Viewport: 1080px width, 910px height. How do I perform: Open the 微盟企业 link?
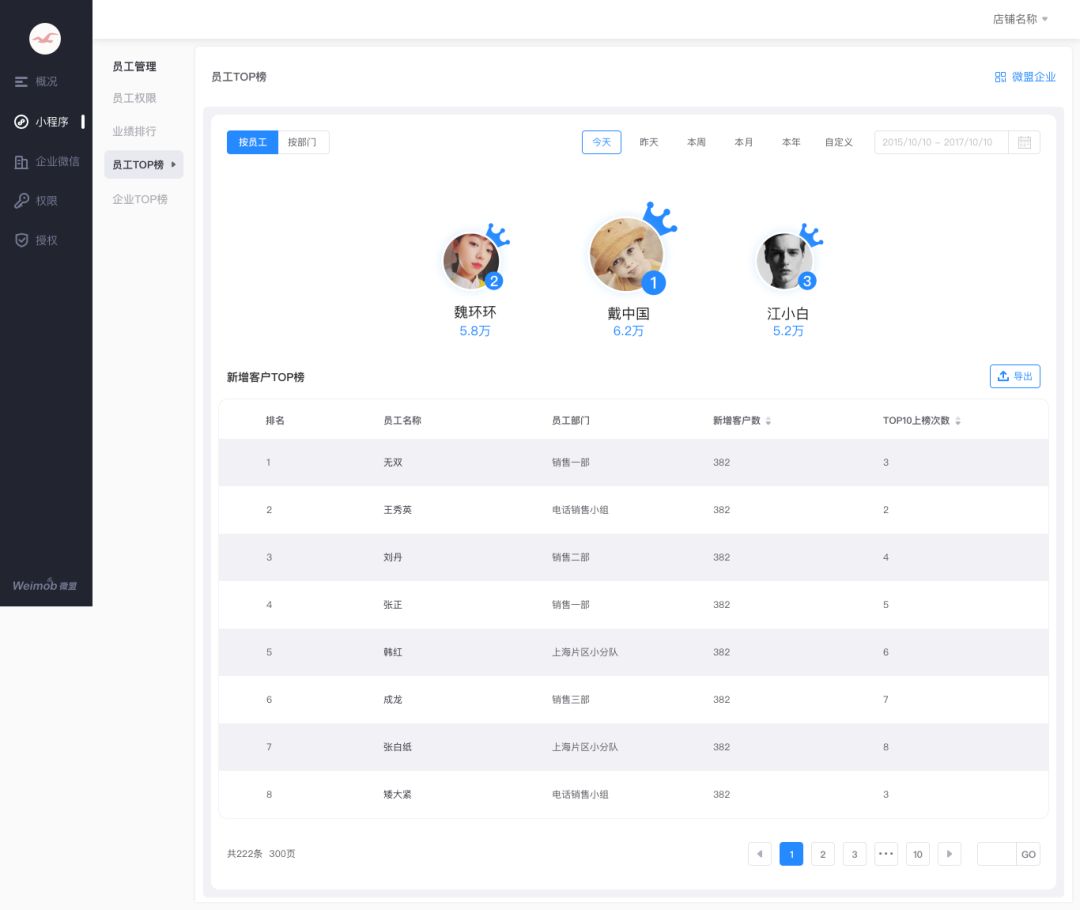(x=1025, y=77)
